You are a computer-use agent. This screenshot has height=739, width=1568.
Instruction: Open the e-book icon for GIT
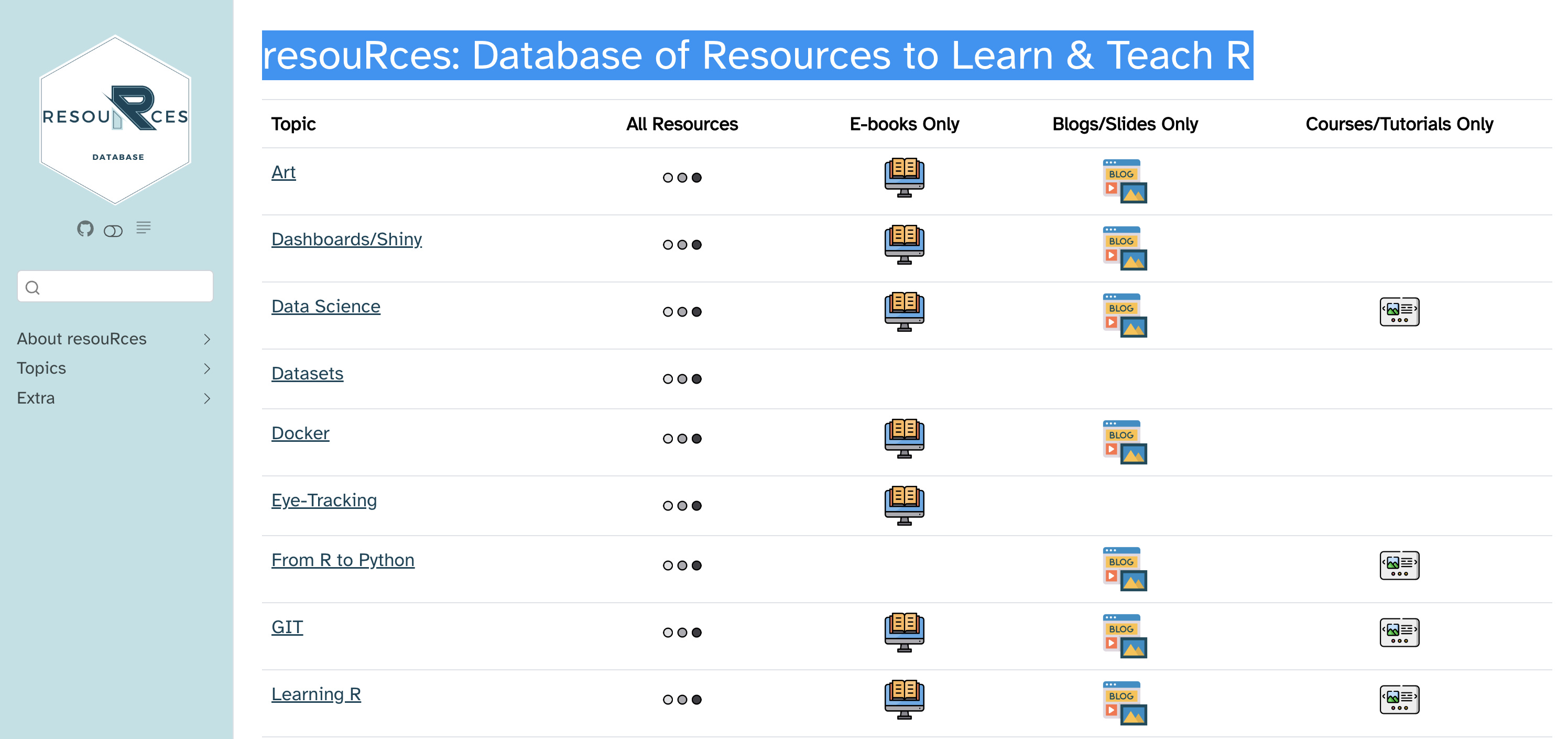[x=905, y=632]
